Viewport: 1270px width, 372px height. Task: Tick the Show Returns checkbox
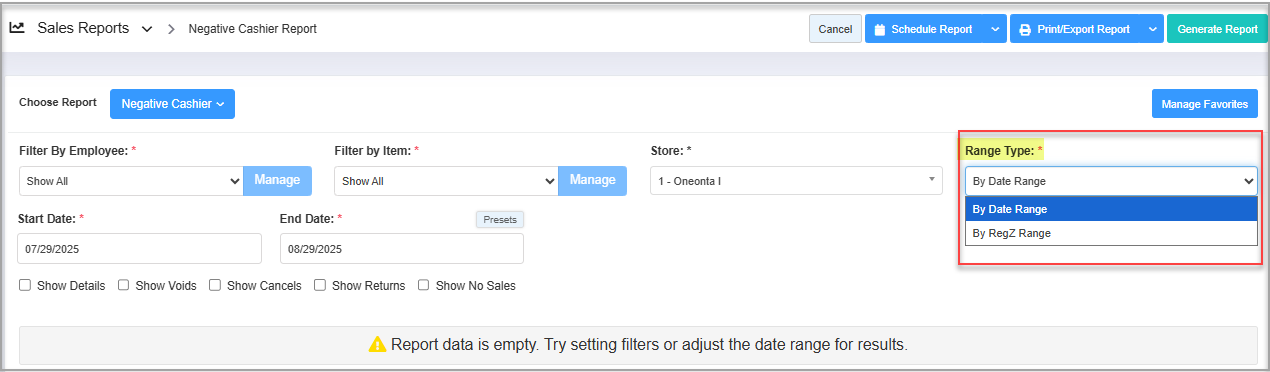pos(320,285)
